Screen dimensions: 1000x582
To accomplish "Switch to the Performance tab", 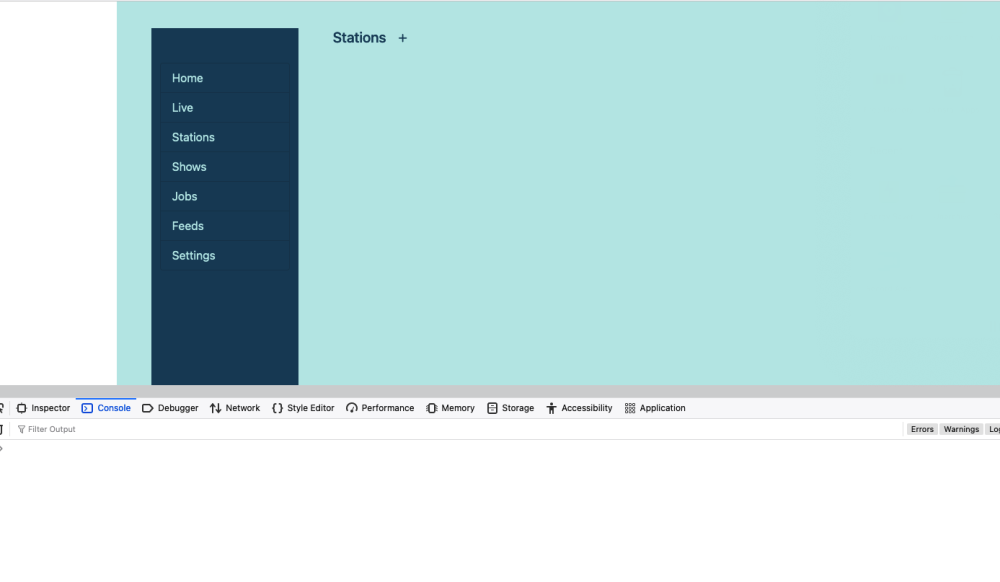I will click(380, 408).
